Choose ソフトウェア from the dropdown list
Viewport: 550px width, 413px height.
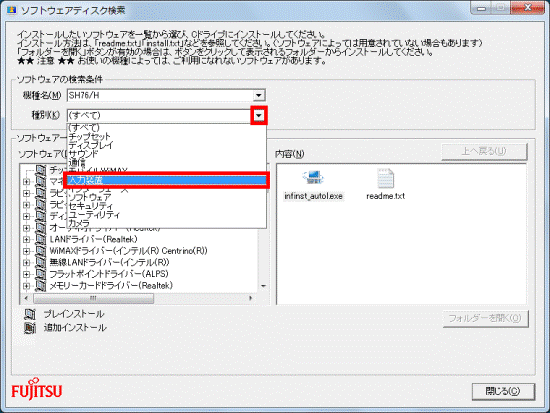(166, 197)
